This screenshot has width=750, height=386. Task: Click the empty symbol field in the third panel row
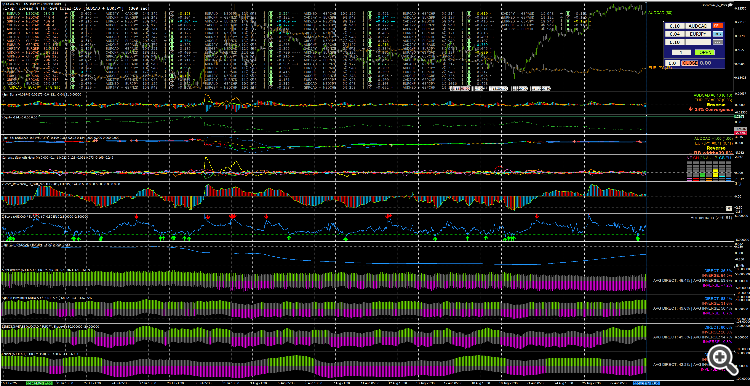pos(698,42)
